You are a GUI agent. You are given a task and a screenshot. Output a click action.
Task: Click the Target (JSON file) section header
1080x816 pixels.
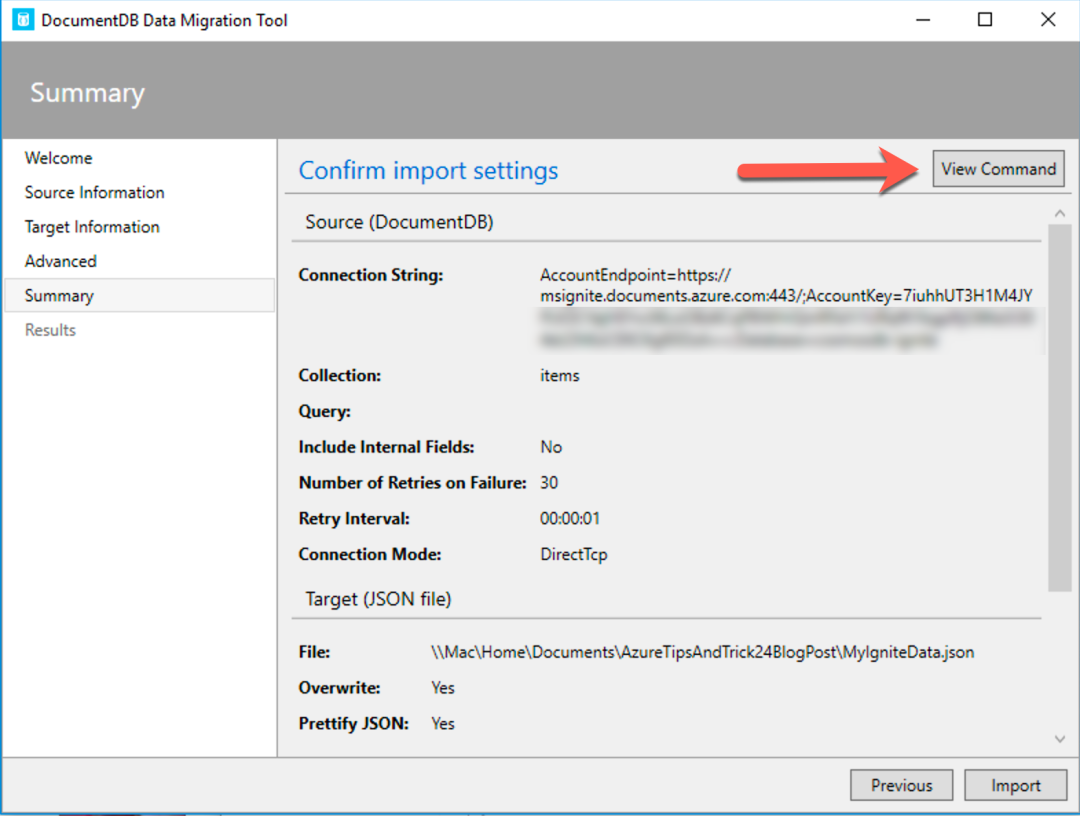tap(378, 598)
